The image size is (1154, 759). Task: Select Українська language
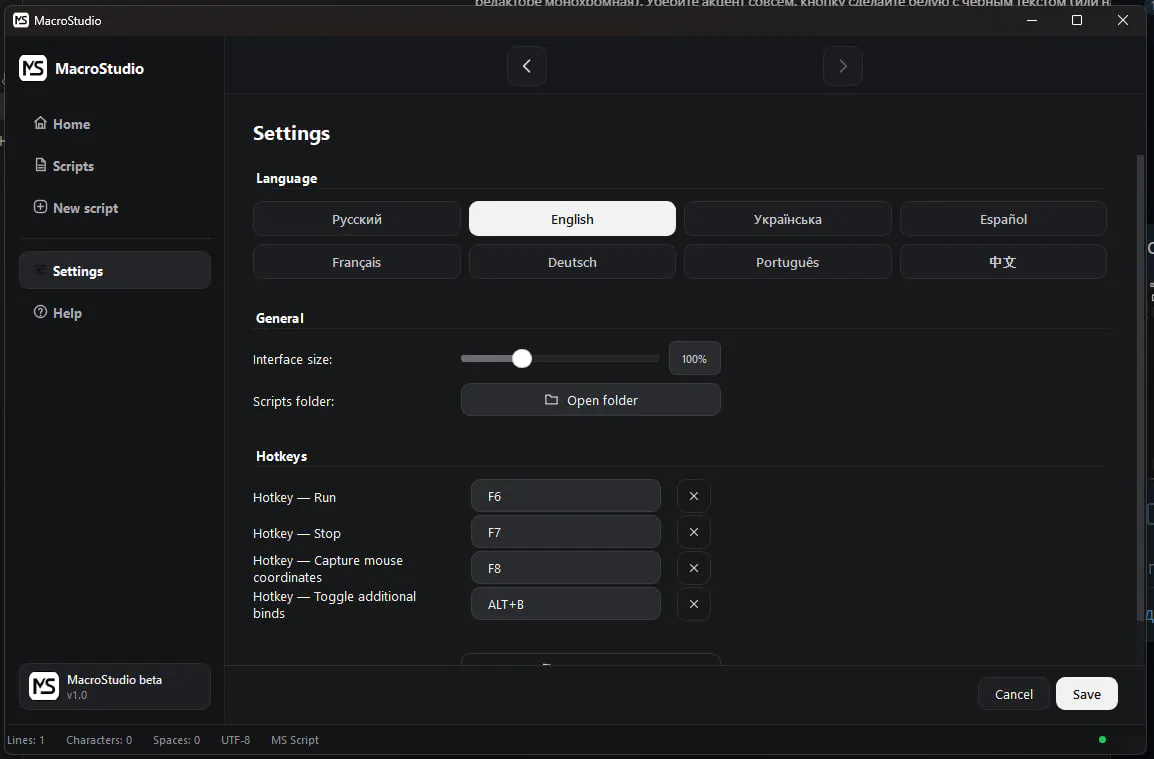click(787, 219)
